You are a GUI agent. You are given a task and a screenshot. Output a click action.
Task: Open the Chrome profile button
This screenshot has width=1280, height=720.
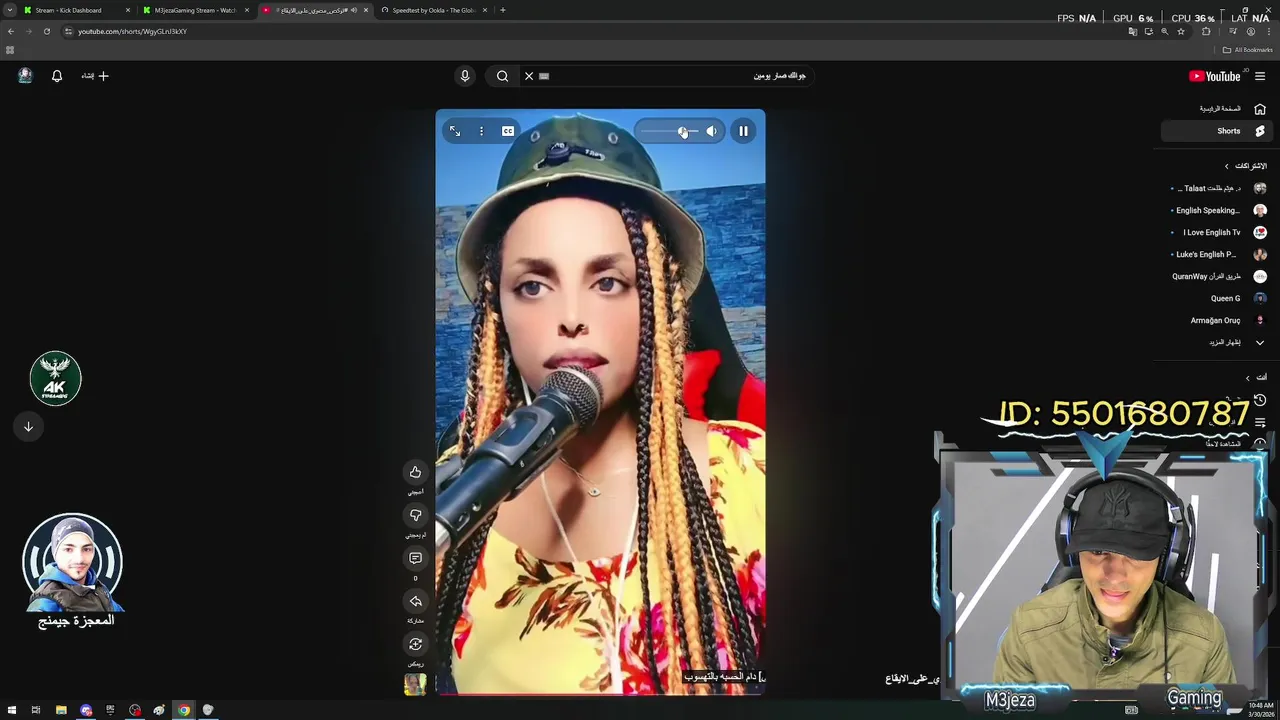[1250, 31]
